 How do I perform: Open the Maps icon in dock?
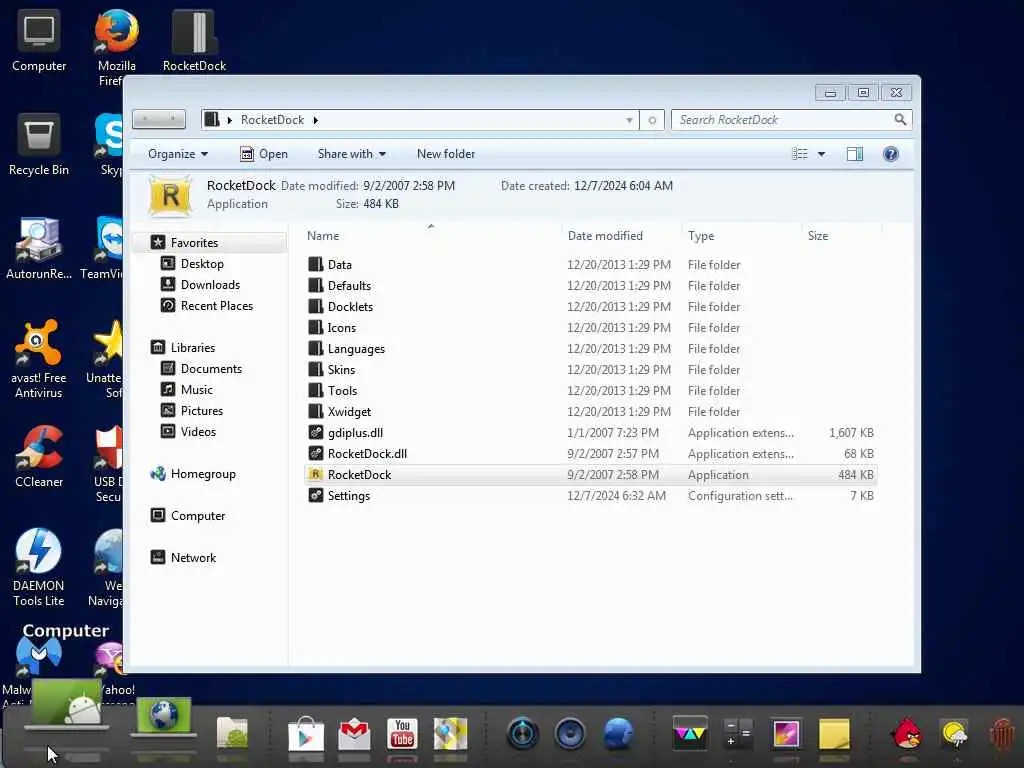click(451, 733)
